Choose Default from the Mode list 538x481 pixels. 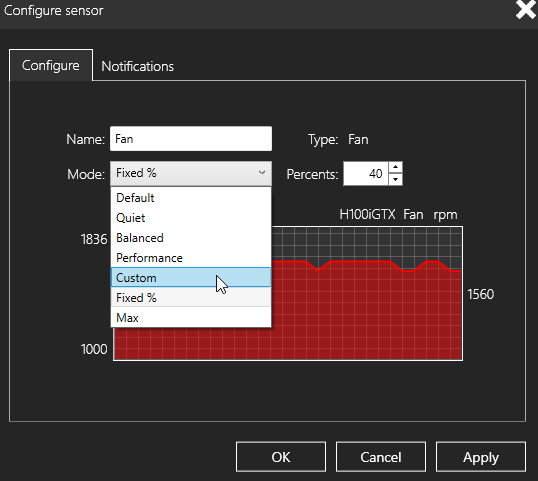pyautogui.click(x=191, y=198)
